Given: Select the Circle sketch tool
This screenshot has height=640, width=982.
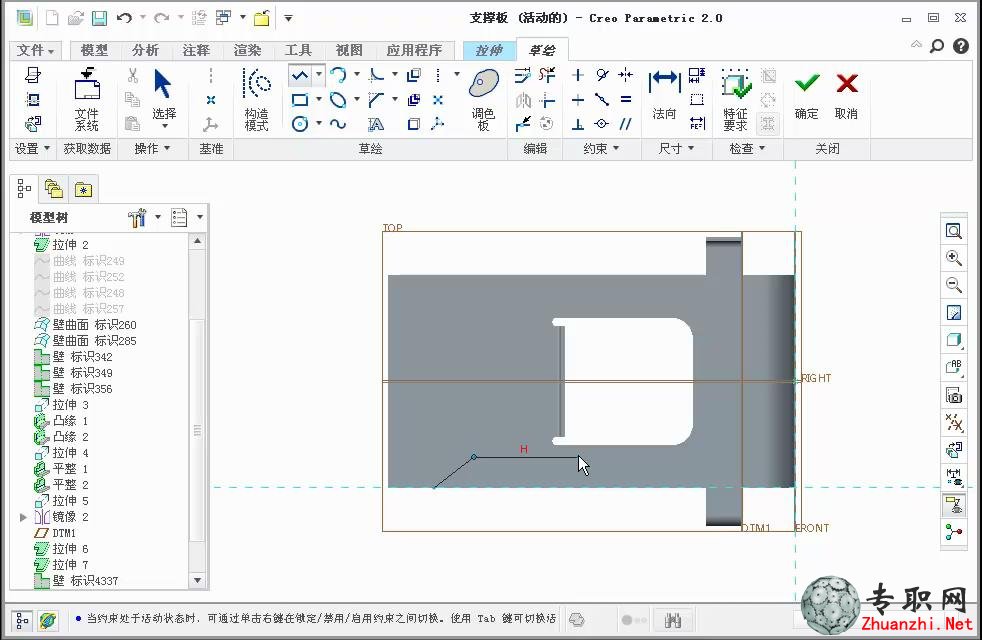Looking at the screenshot, I should [300, 124].
